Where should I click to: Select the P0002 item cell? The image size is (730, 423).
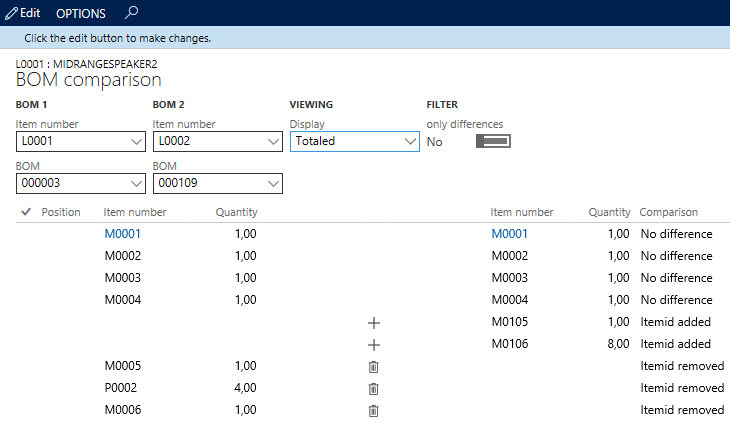click(121, 388)
